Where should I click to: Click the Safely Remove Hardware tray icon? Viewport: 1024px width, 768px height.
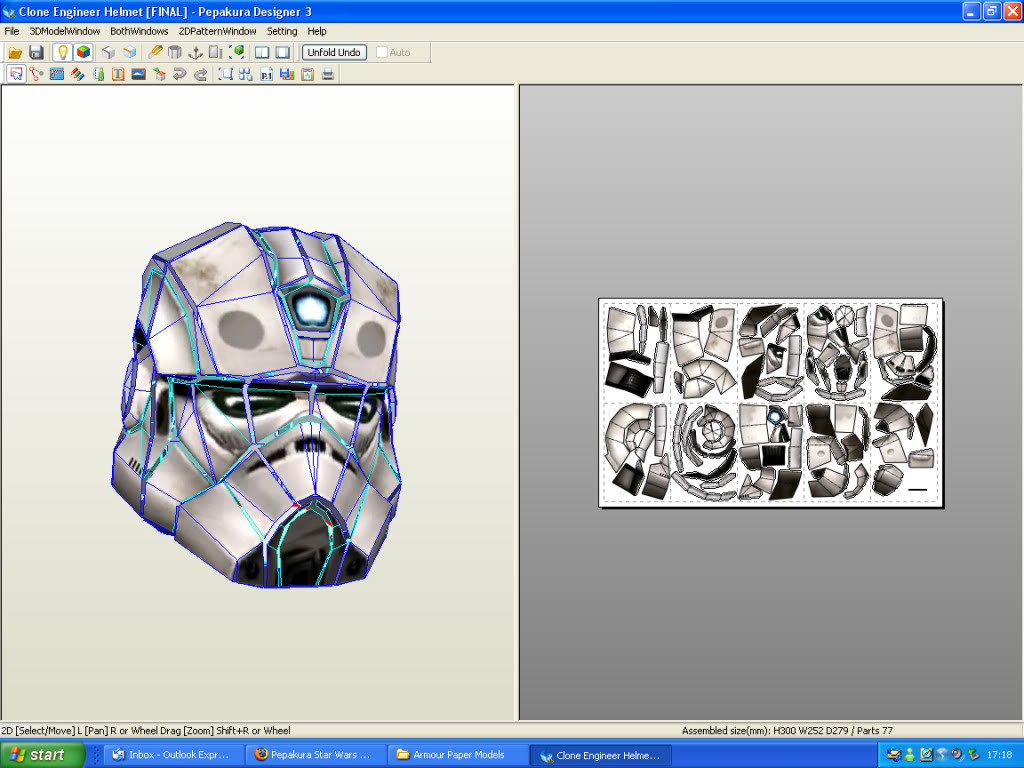[974, 755]
